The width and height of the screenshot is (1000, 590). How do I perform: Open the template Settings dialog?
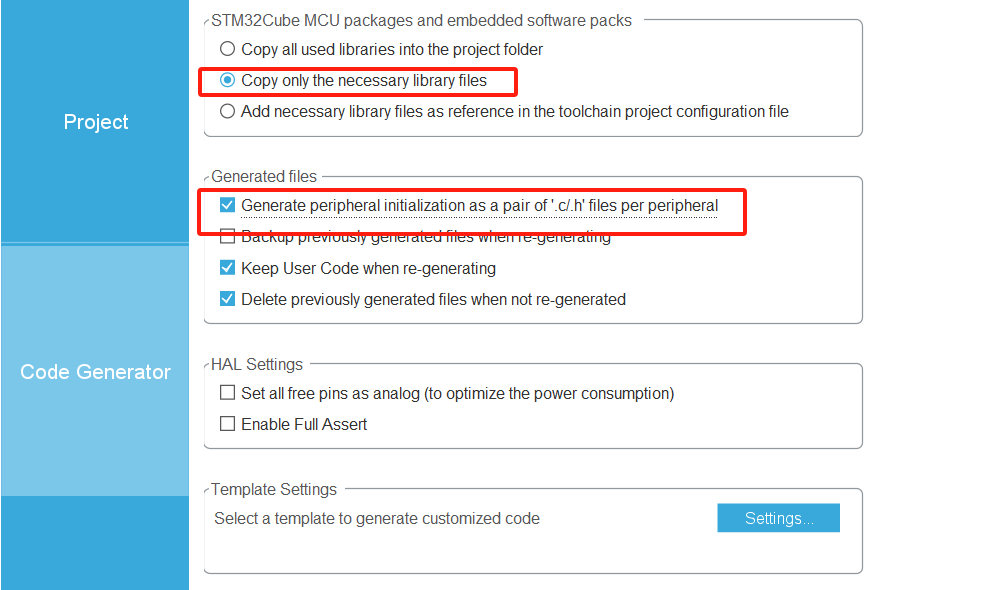[x=778, y=517]
